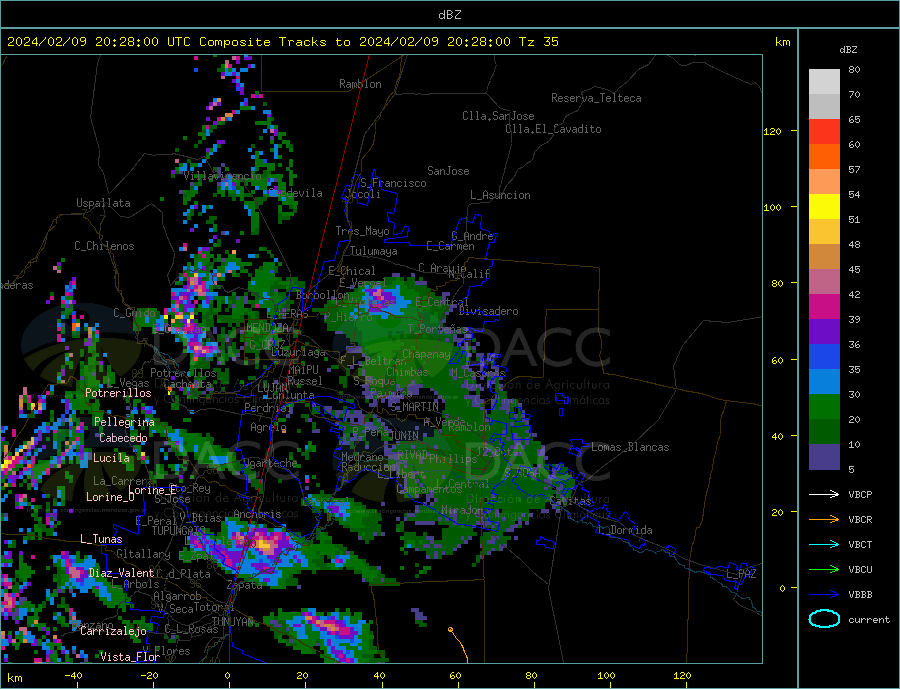
Task: Click the Lomas_Blancas label
Action: (630, 447)
